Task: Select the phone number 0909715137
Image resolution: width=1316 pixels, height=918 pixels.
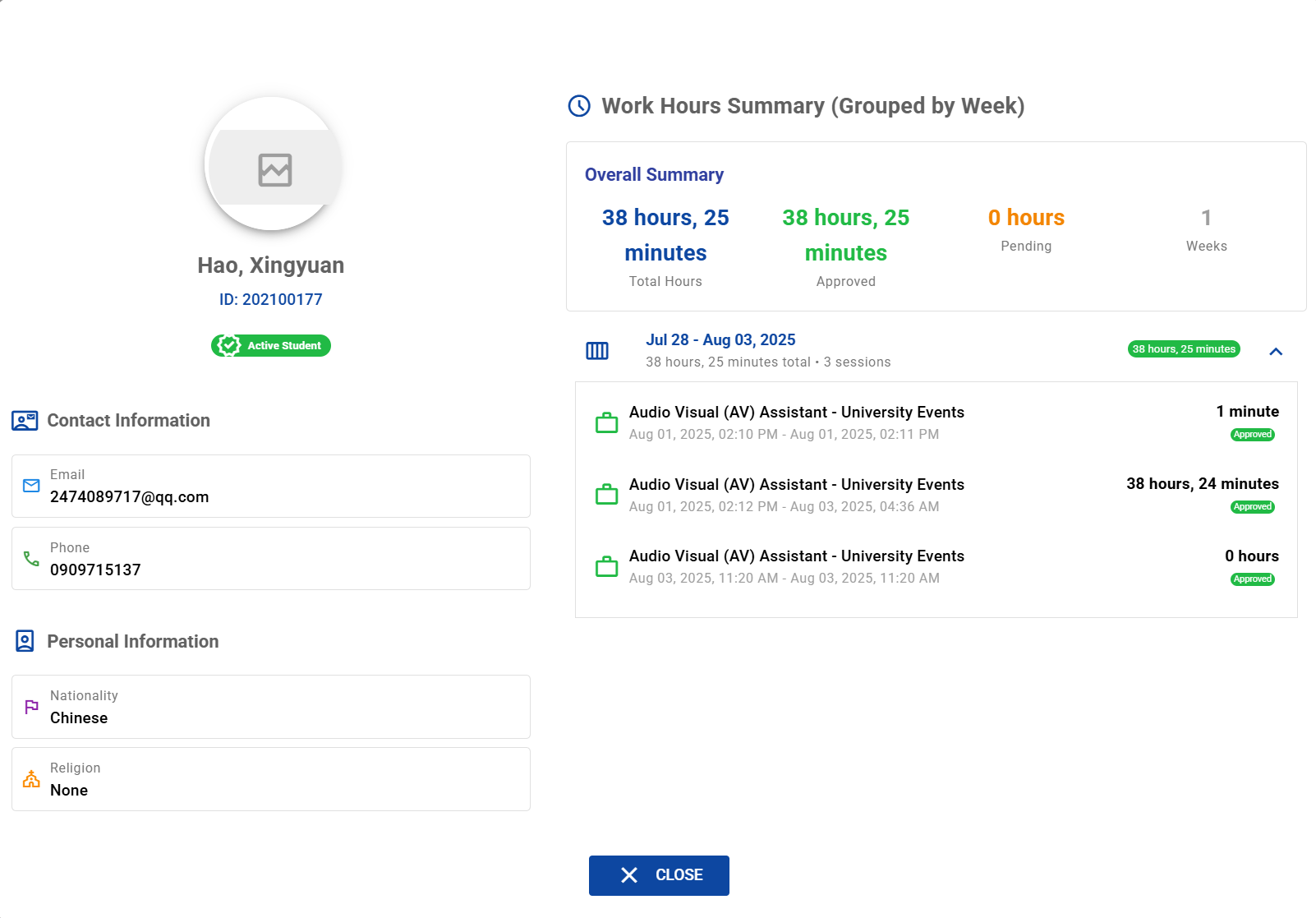Action: 95,570
